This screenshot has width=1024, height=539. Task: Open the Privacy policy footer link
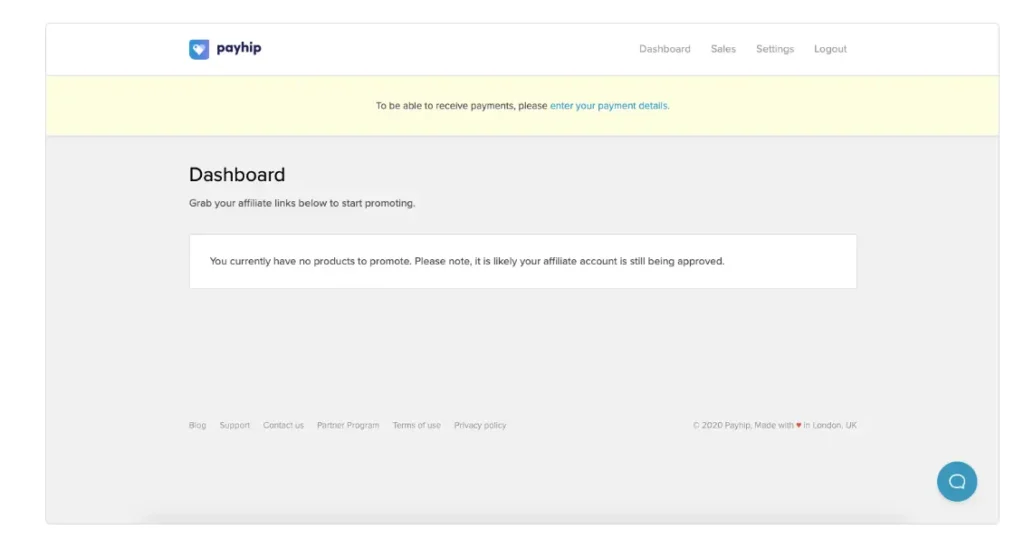point(480,426)
